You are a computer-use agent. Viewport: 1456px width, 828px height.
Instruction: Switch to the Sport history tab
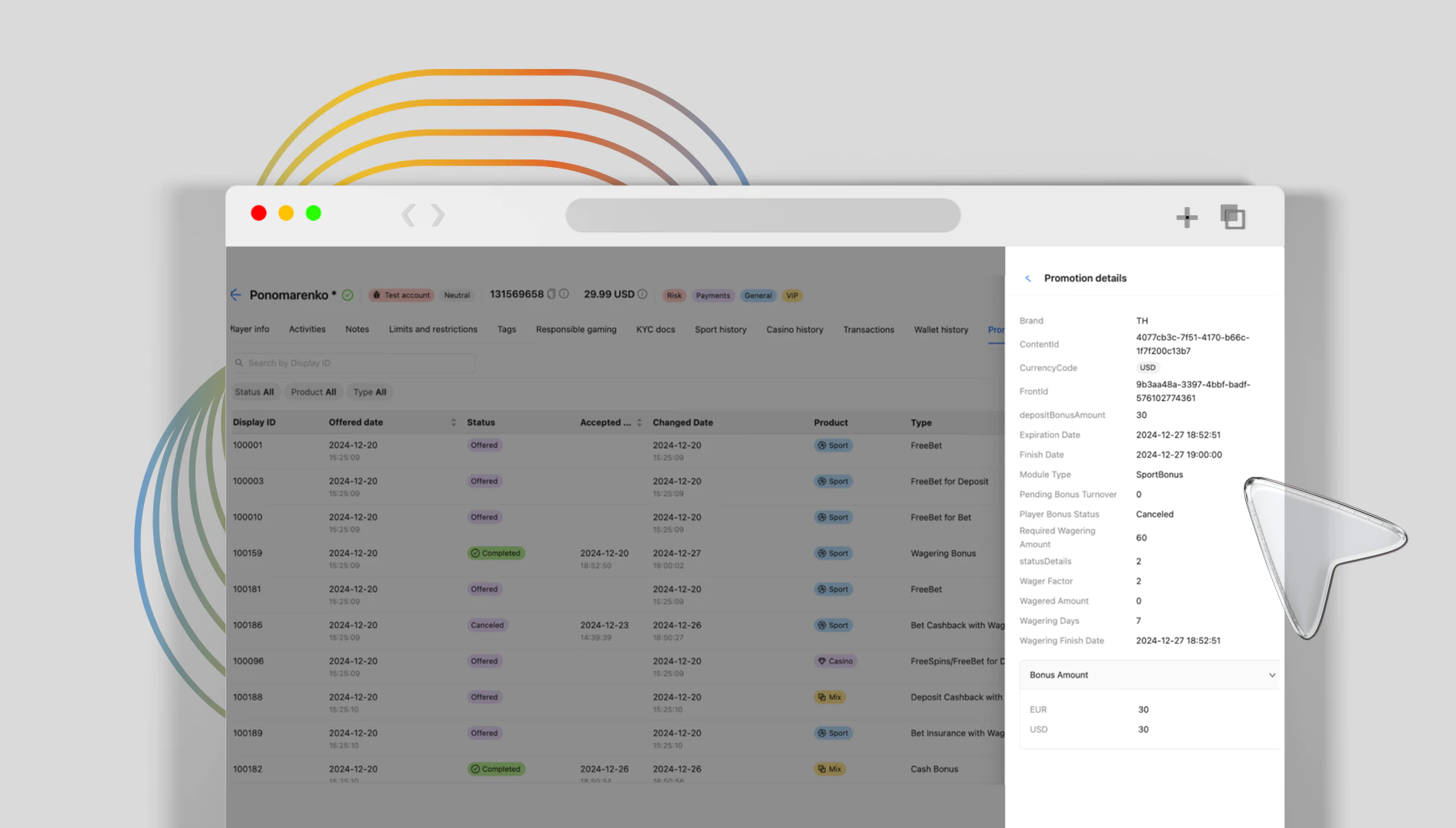click(x=720, y=330)
